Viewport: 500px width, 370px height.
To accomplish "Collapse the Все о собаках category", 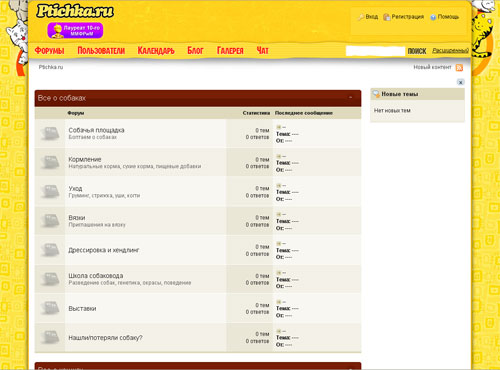I will click(x=350, y=98).
